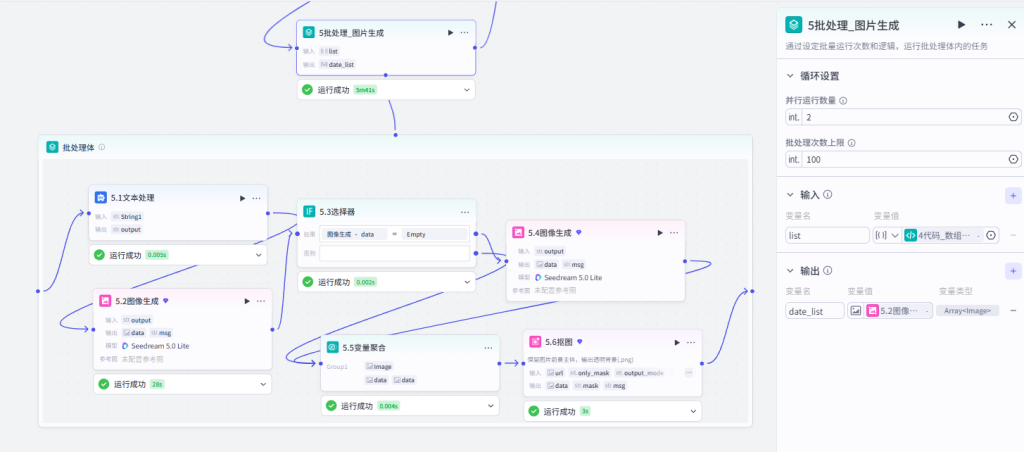
Task: Run the 5.4图像生成 node
Action: tap(660, 233)
